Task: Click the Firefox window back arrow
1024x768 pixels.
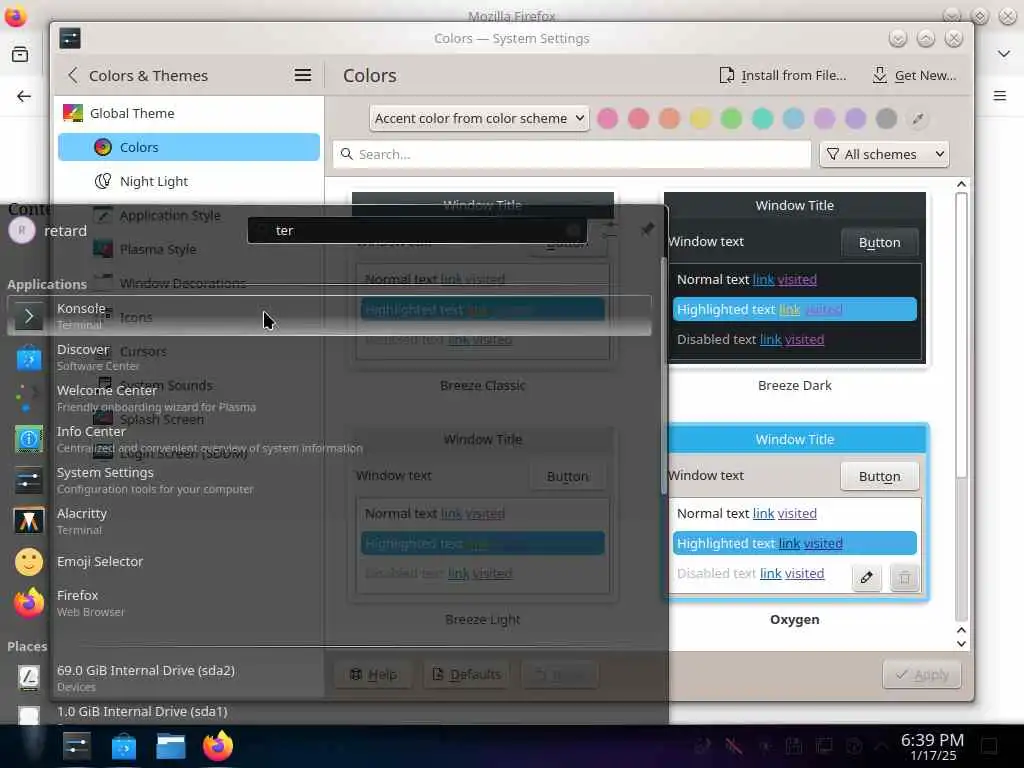Action: (24, 96)
